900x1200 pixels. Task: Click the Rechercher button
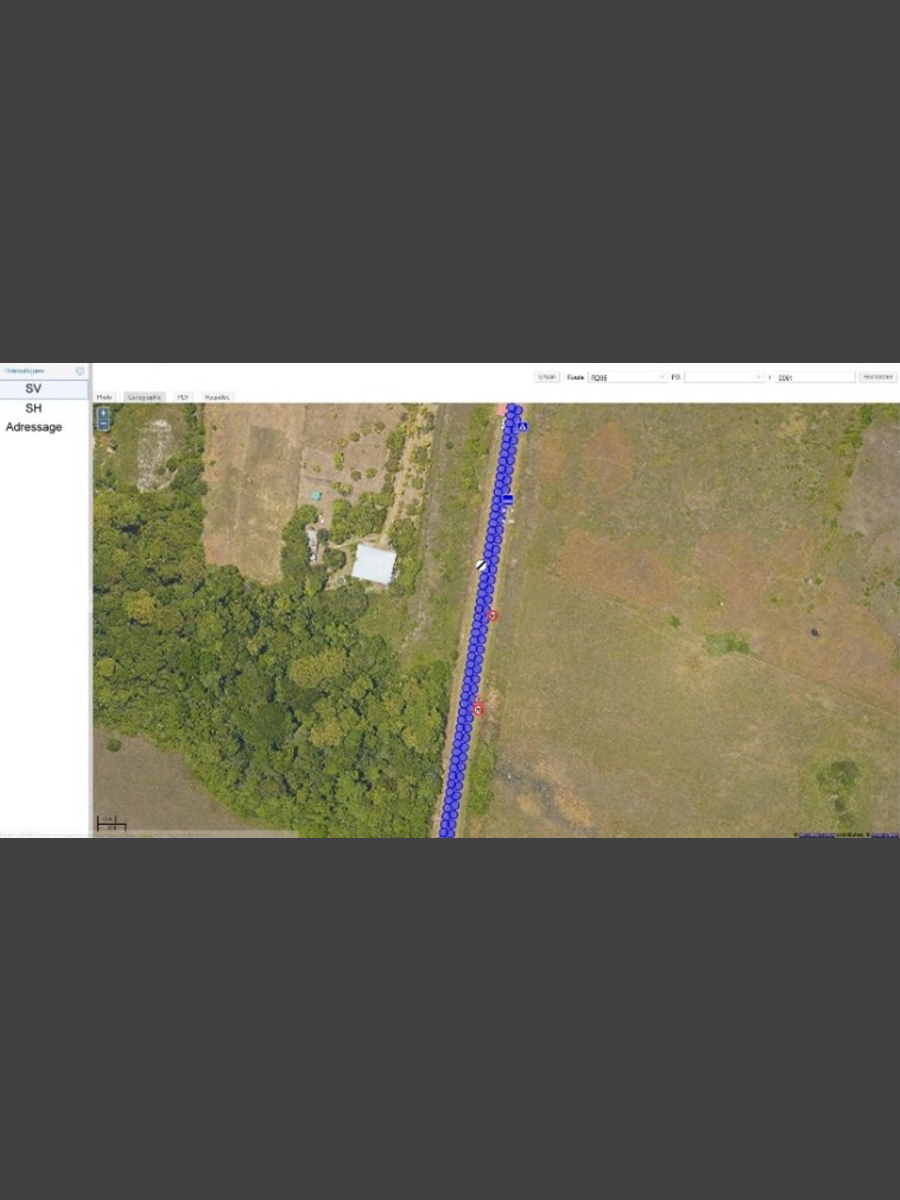[x=877, y=377]
